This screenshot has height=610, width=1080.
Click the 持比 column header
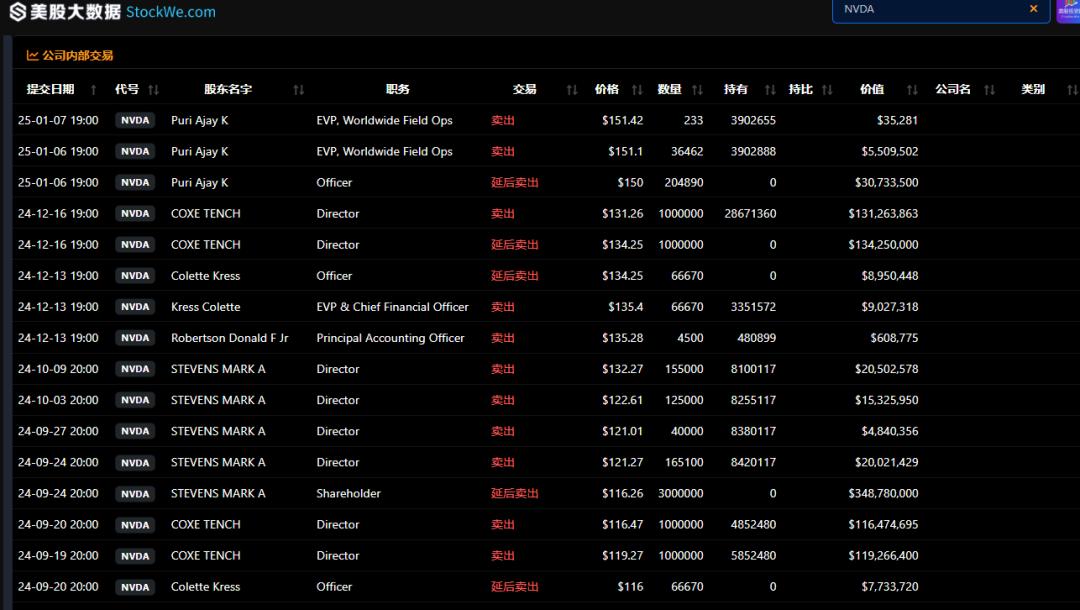(801, 89)
